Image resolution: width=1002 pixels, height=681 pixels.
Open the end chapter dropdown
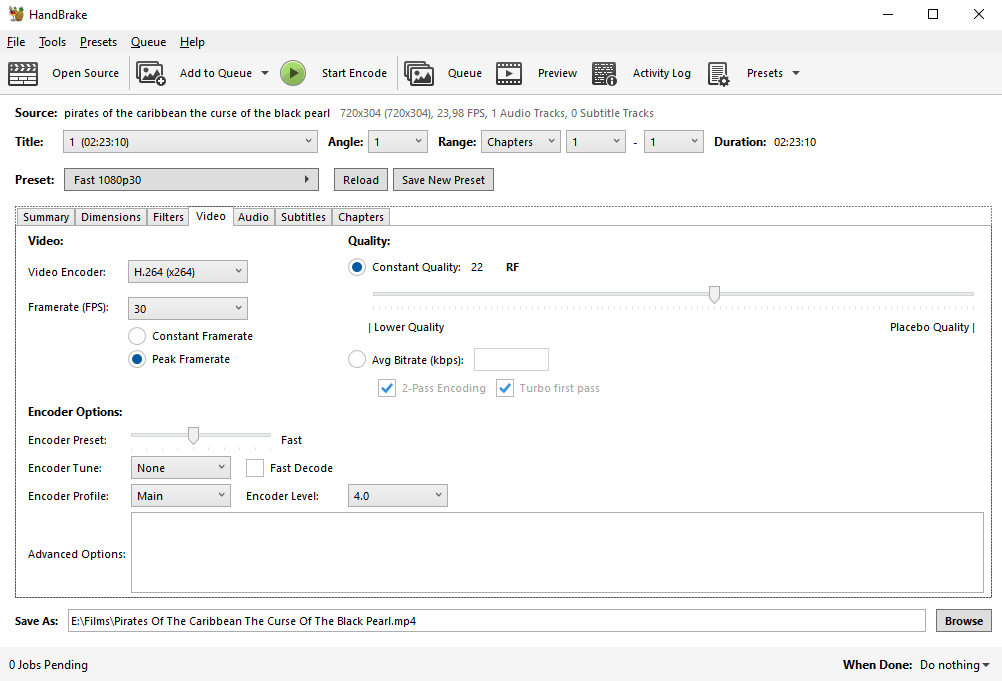pyautogui.click(x=674, y=142)
